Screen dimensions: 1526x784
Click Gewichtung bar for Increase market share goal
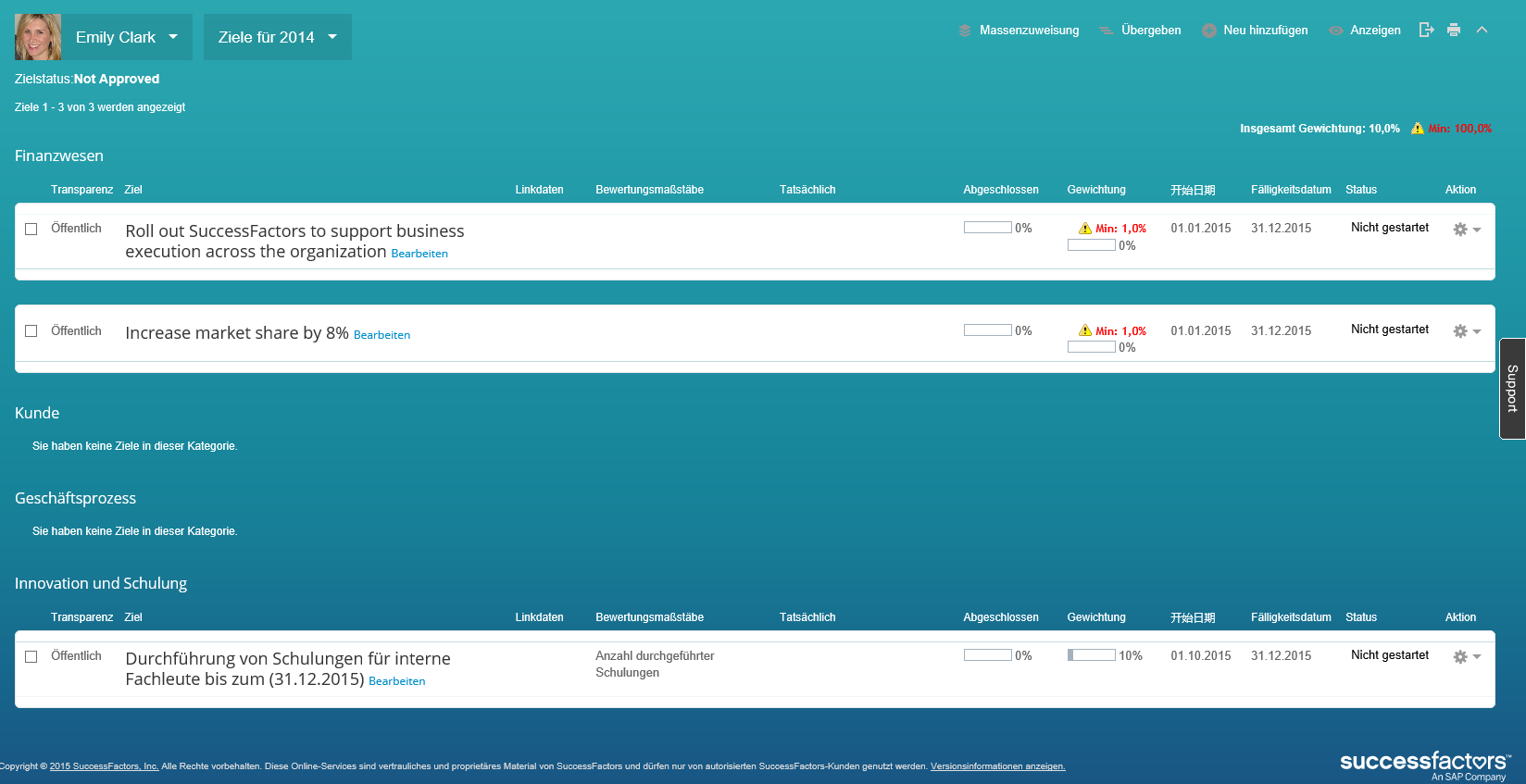(1091, 347)
